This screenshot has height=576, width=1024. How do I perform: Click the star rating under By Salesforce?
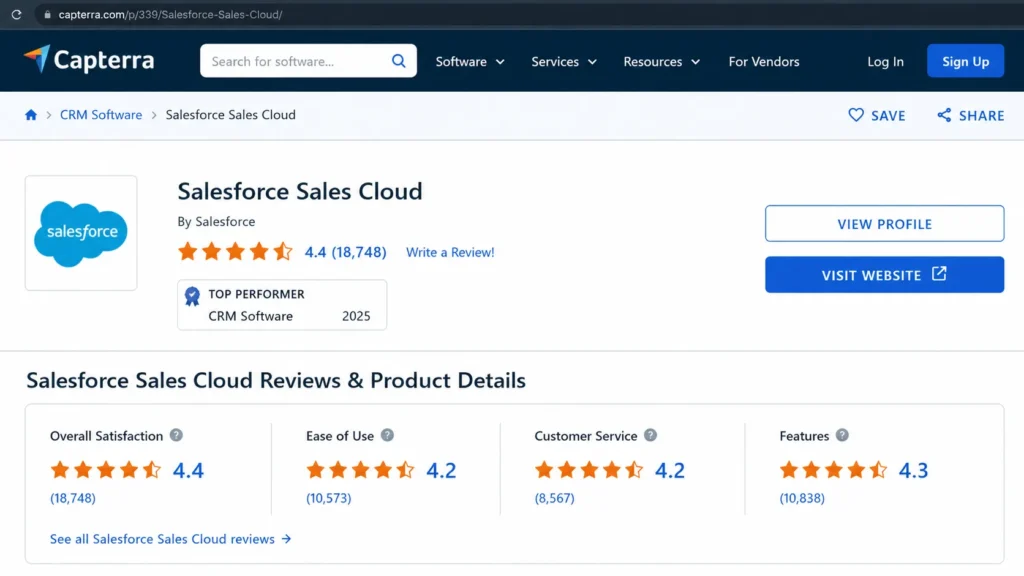[x=235, y=251]
